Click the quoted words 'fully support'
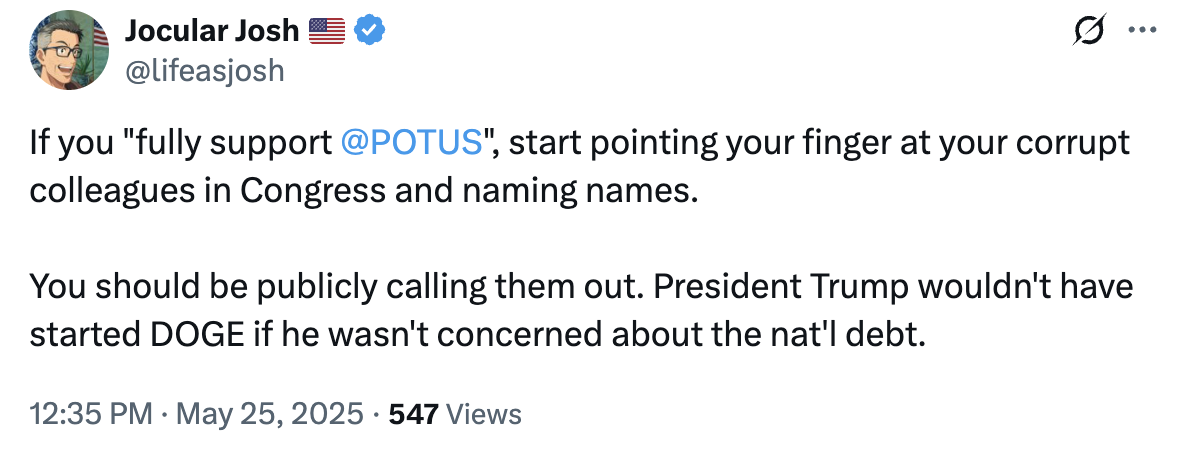The height and width of the screenshot is (466, 1192). click(x=232, y=143)
